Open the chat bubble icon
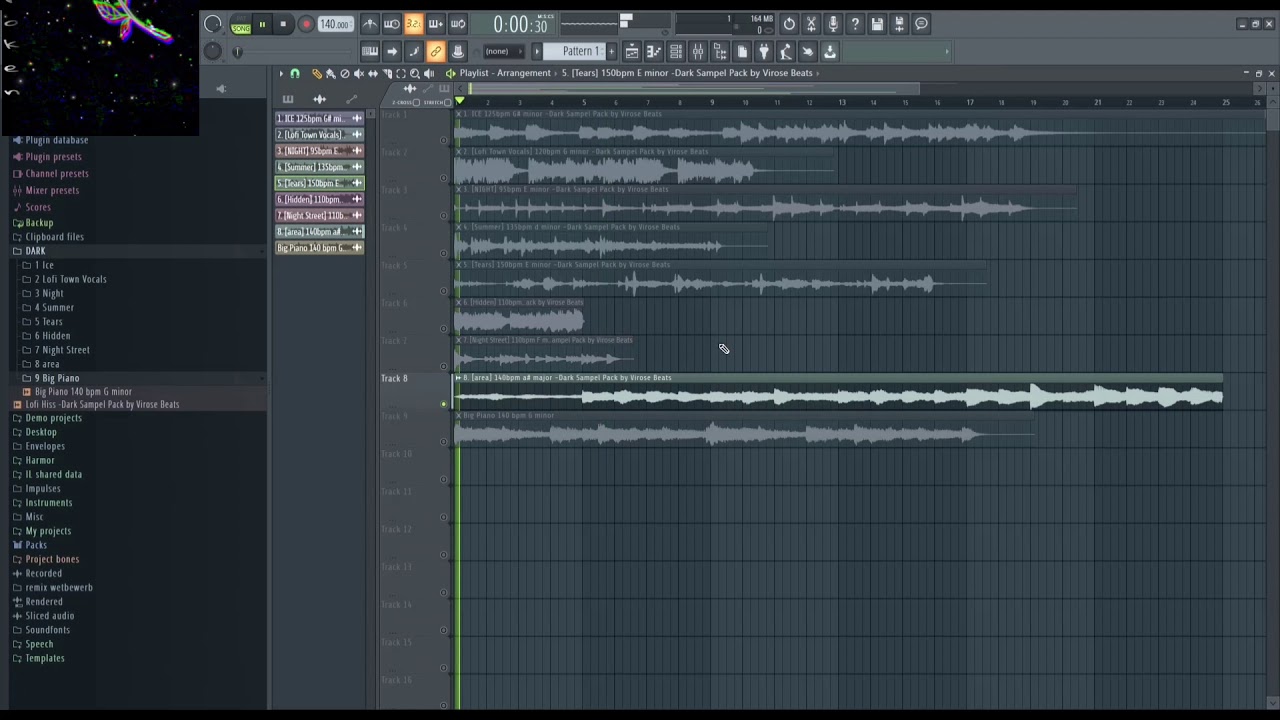1280x720 pixels. (921, 24)
